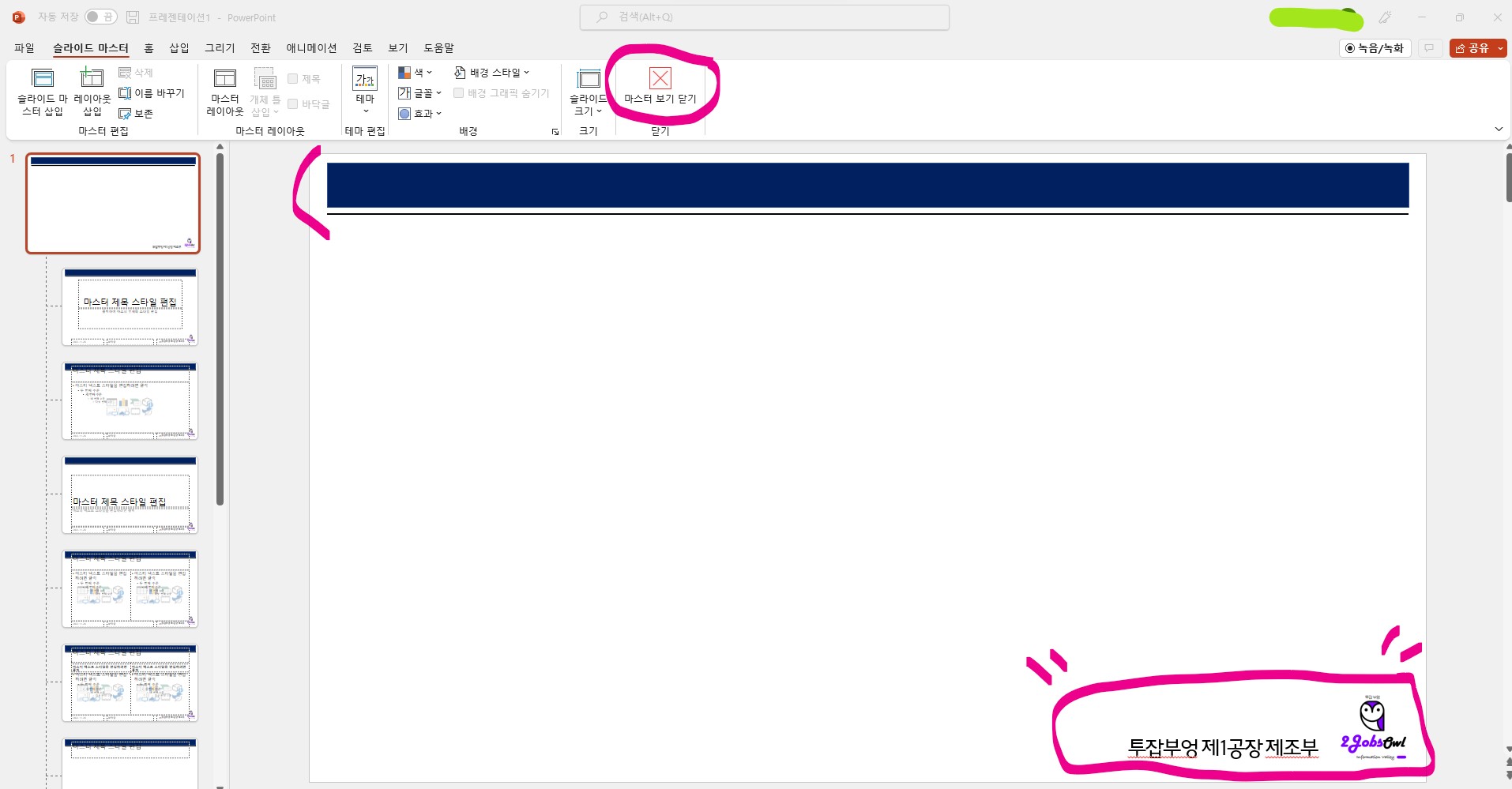Insert a new layout
Screen dimensions: 1512x789
pos(92,92)
